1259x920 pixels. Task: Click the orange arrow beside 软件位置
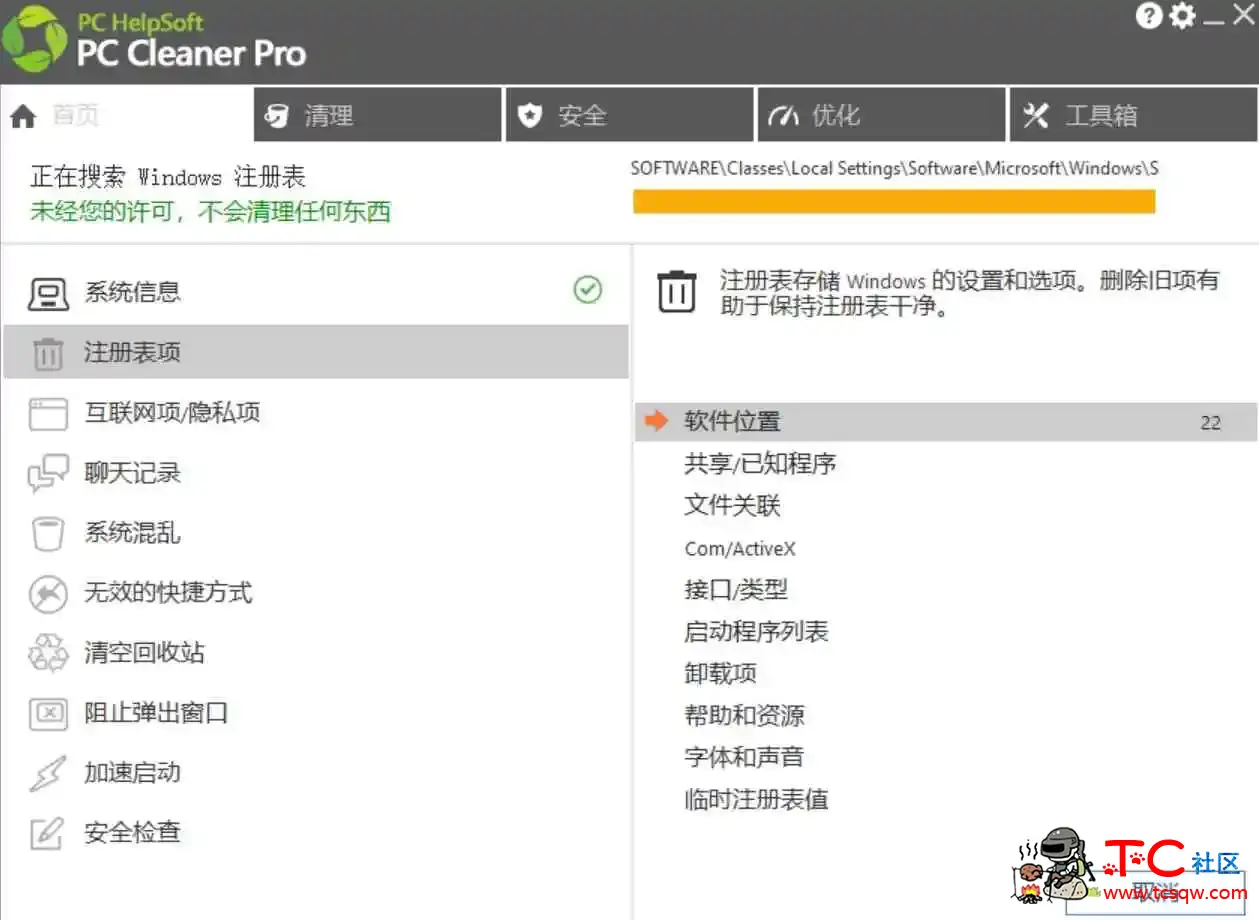(x=656, y=421)
